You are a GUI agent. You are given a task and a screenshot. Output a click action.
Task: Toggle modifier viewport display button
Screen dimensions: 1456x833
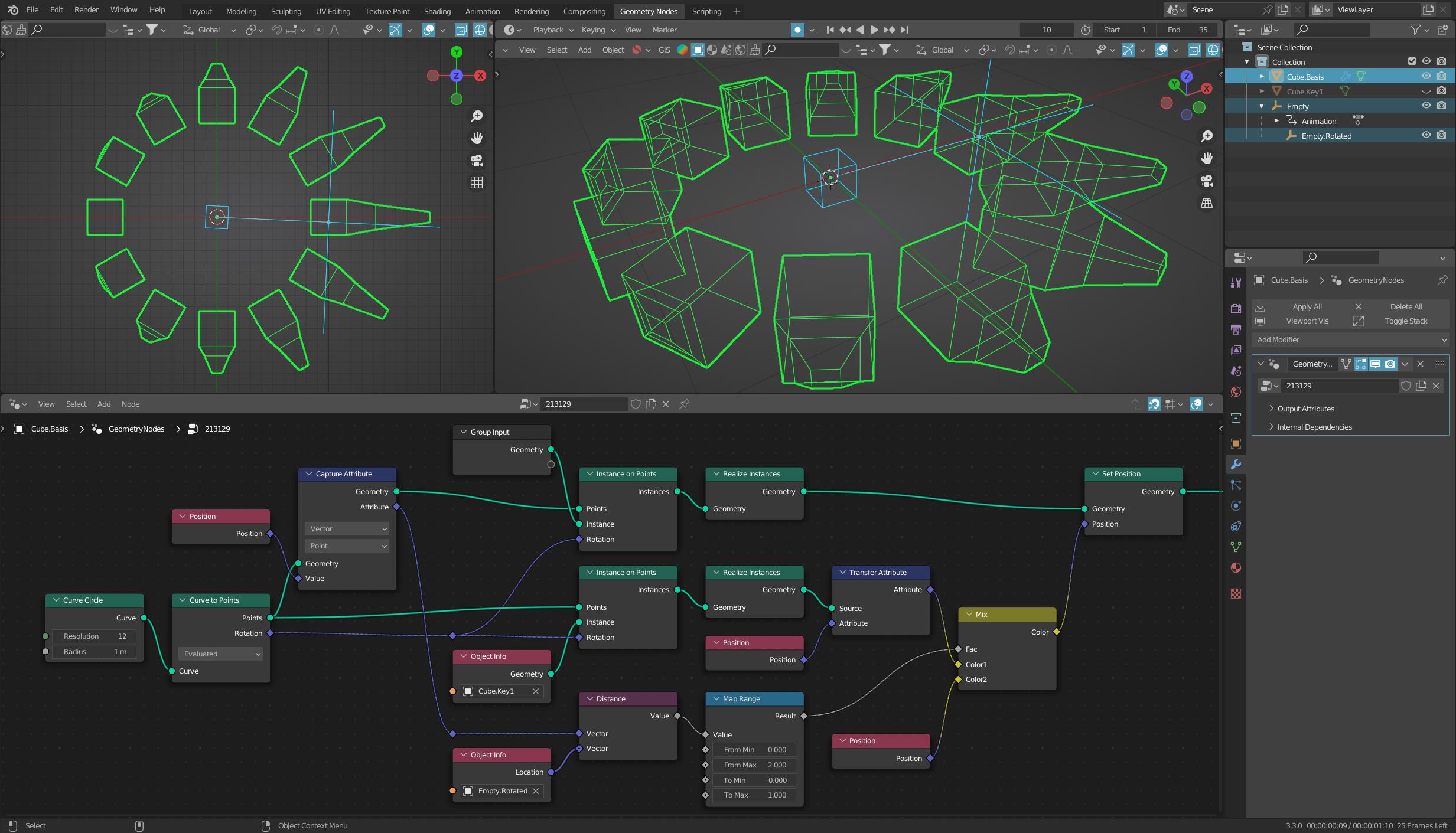(x=1375, y=364)
